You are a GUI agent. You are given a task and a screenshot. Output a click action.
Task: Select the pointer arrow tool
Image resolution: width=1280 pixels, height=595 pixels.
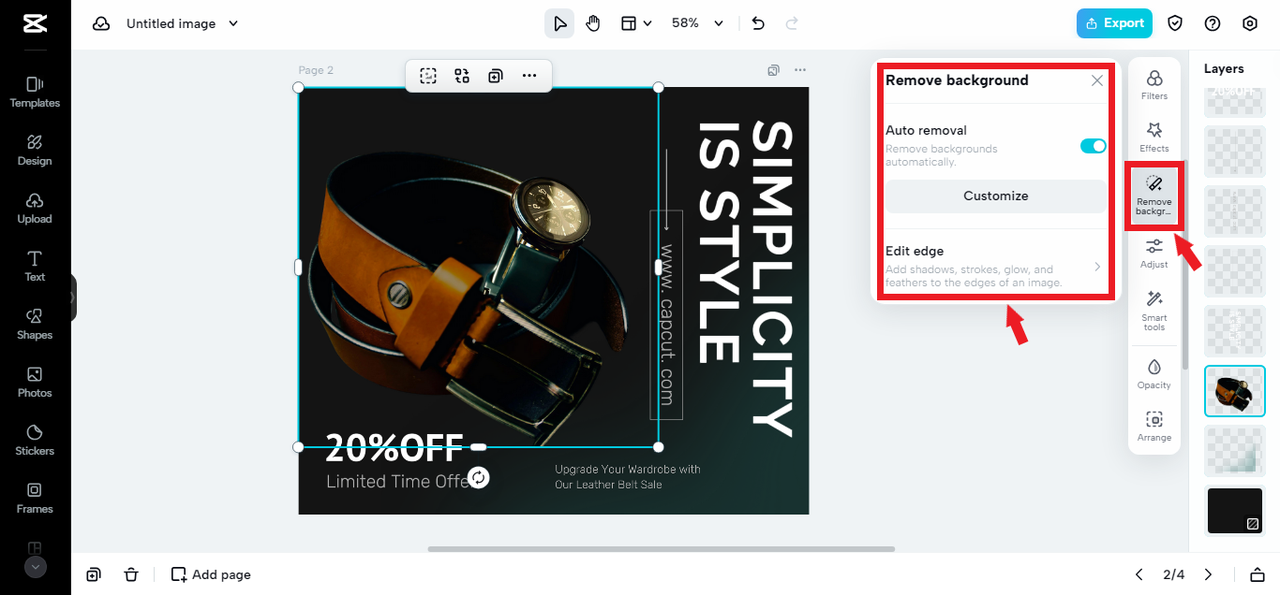(559, 23)
